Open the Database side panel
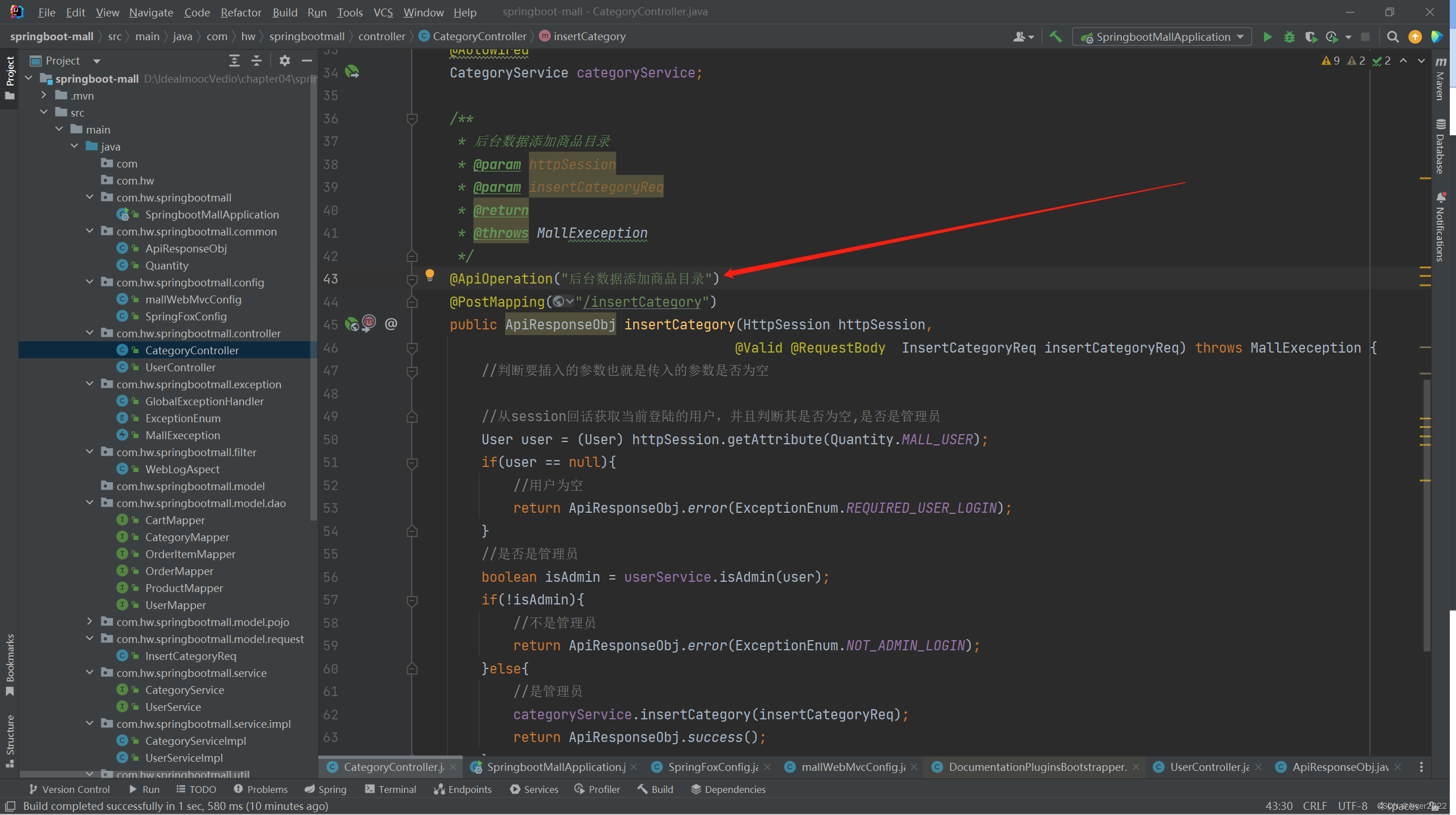1456x815 pixels. [1441, 146]
